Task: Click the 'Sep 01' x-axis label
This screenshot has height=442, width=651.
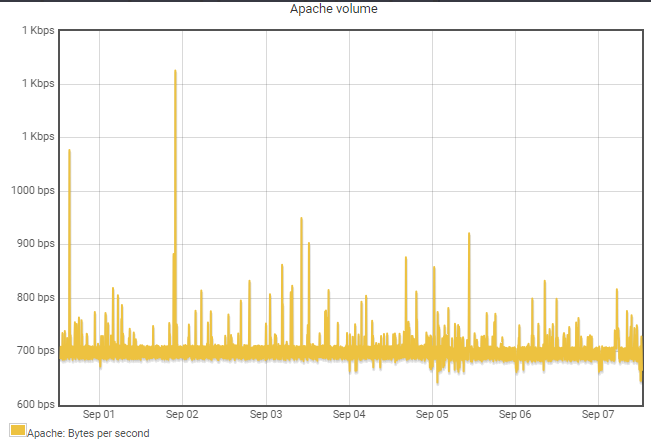Action: 99,414
